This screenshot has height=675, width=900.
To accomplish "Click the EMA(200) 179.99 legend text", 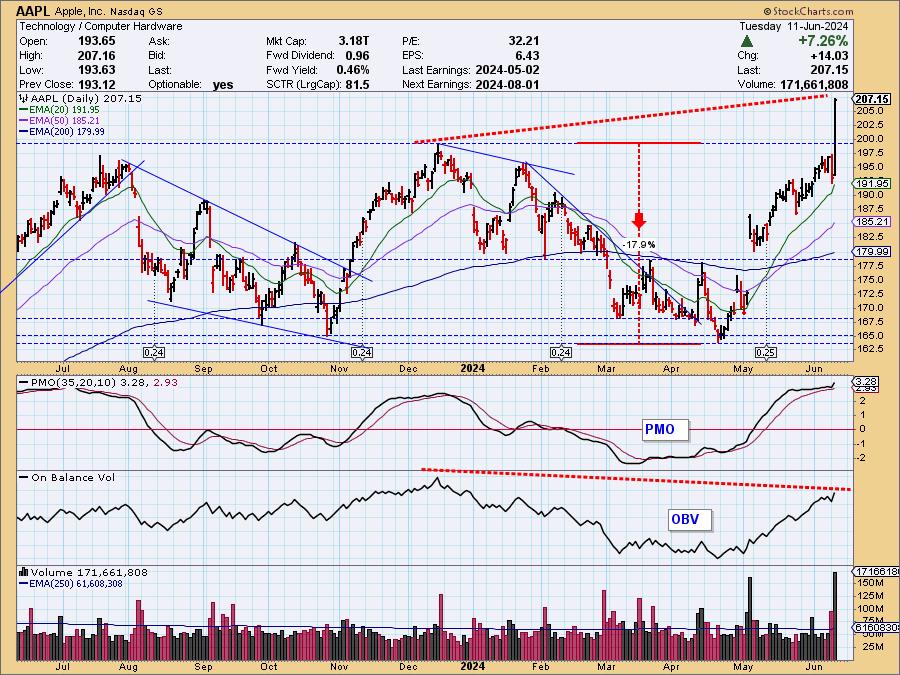I will pos(67,131).
